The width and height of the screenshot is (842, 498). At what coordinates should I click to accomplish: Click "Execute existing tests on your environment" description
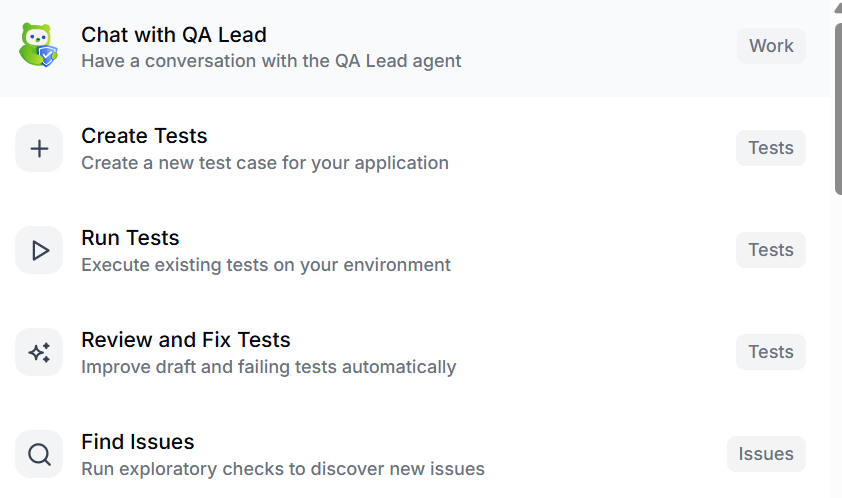[x=266, y=265]
